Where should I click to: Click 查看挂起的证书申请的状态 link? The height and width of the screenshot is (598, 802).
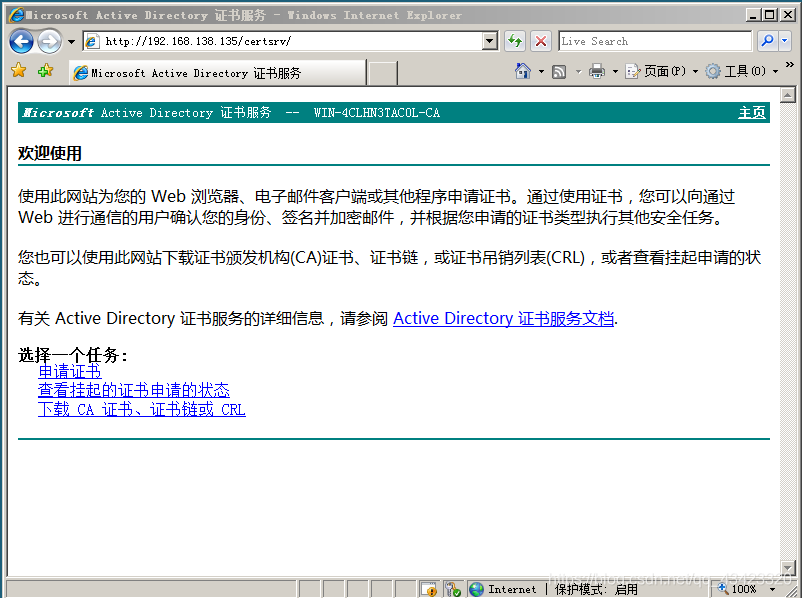tap(133, 390)
